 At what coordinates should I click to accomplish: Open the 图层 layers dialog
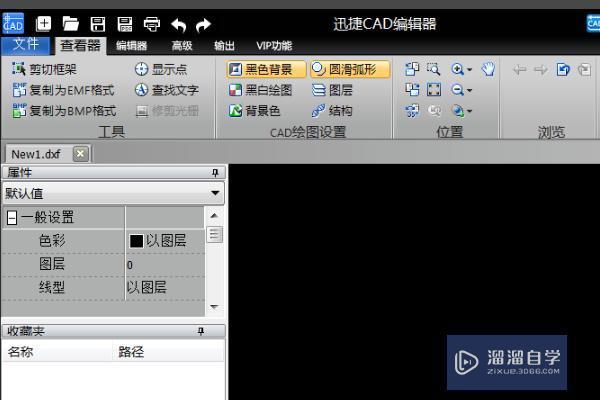click(x=332, y=90)
